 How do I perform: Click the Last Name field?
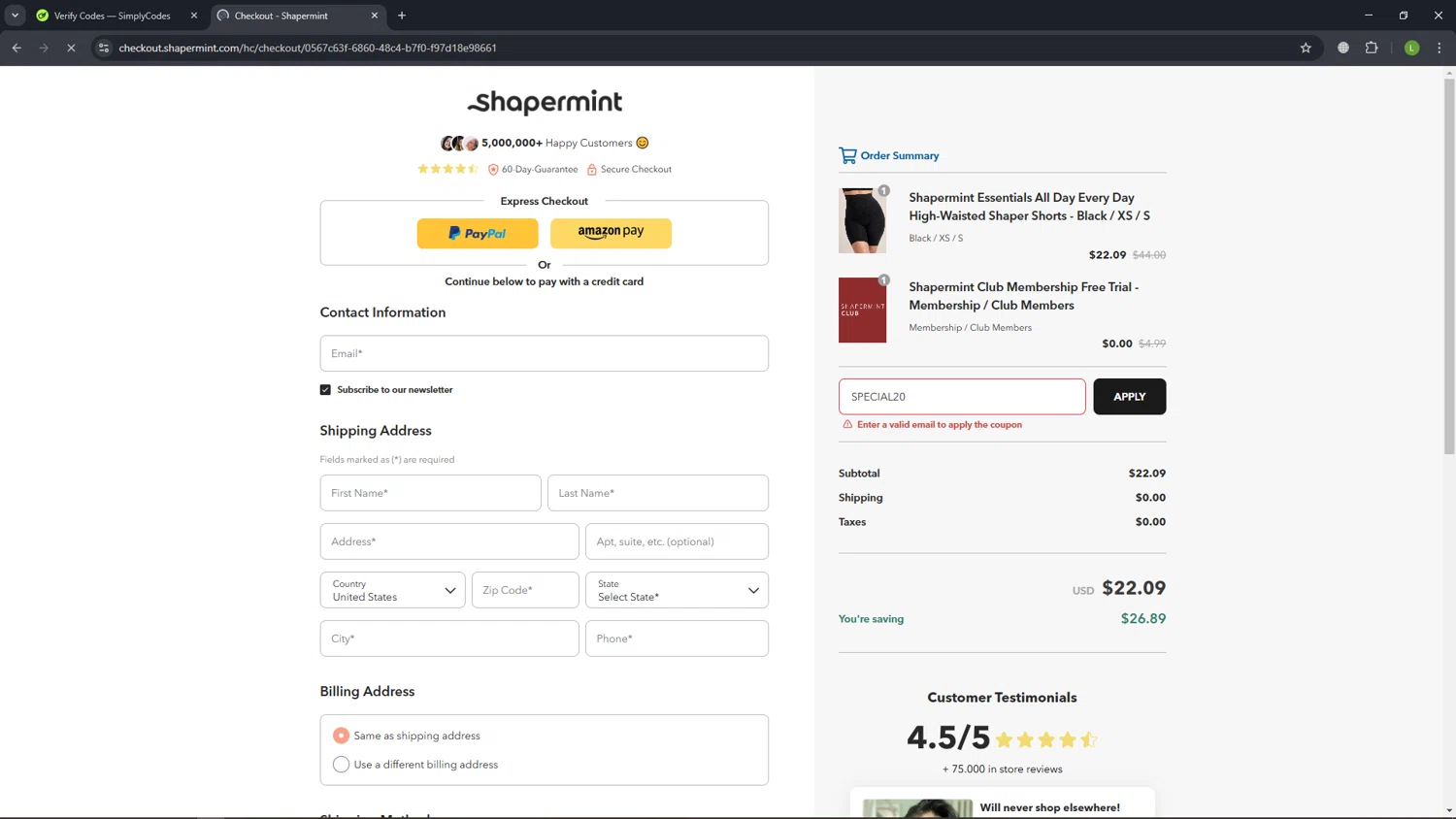[x=658, y=493]
